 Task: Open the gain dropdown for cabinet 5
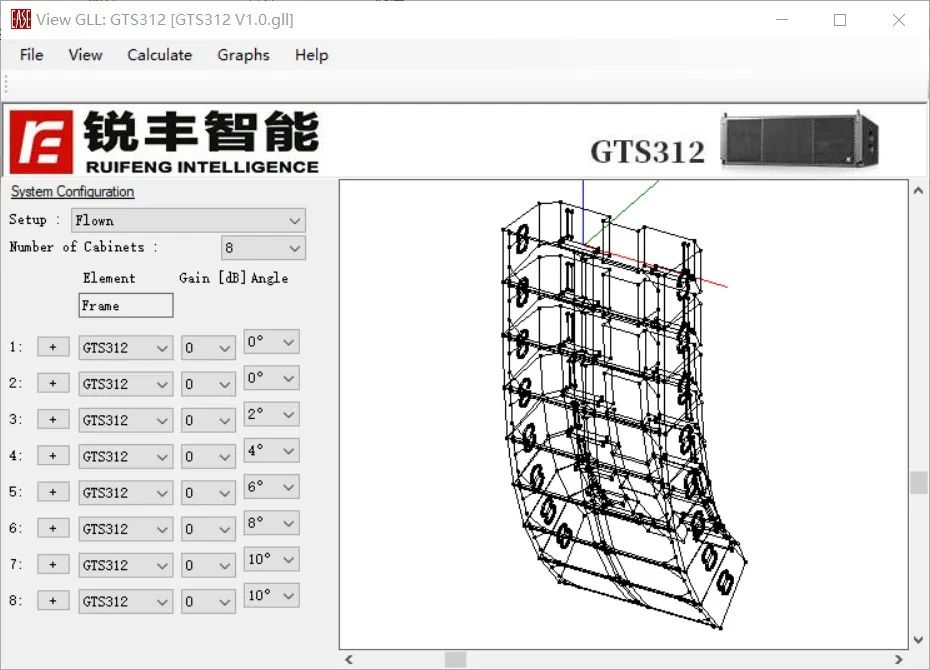point(208,493)
